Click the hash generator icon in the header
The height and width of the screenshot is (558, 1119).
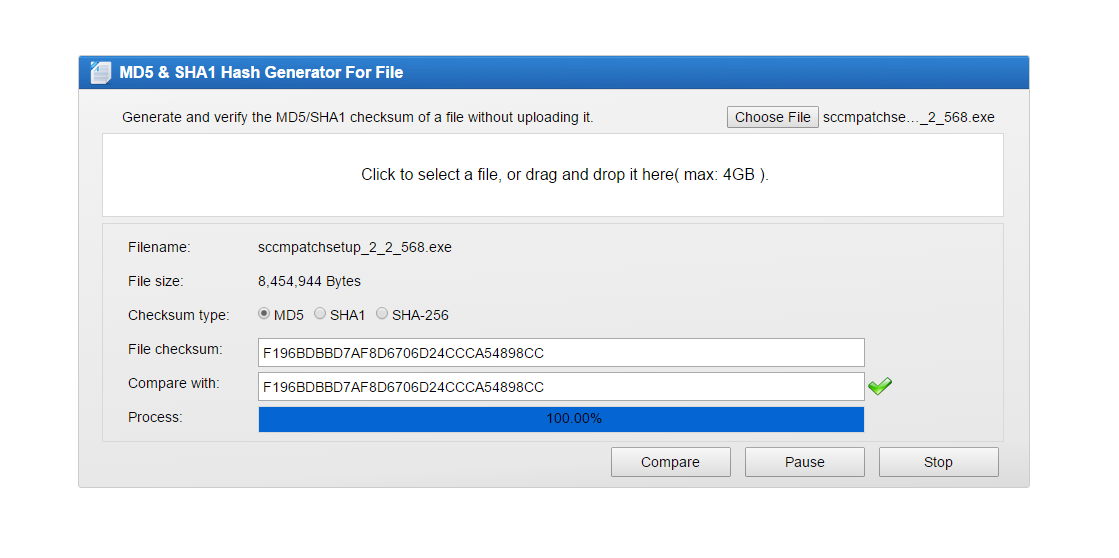click(100, 73)
